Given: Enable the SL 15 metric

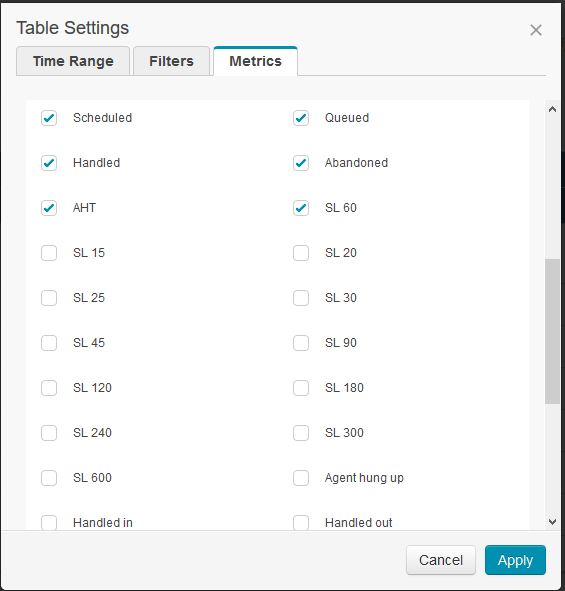Looking at the screenshot, I should click(49, 253).
